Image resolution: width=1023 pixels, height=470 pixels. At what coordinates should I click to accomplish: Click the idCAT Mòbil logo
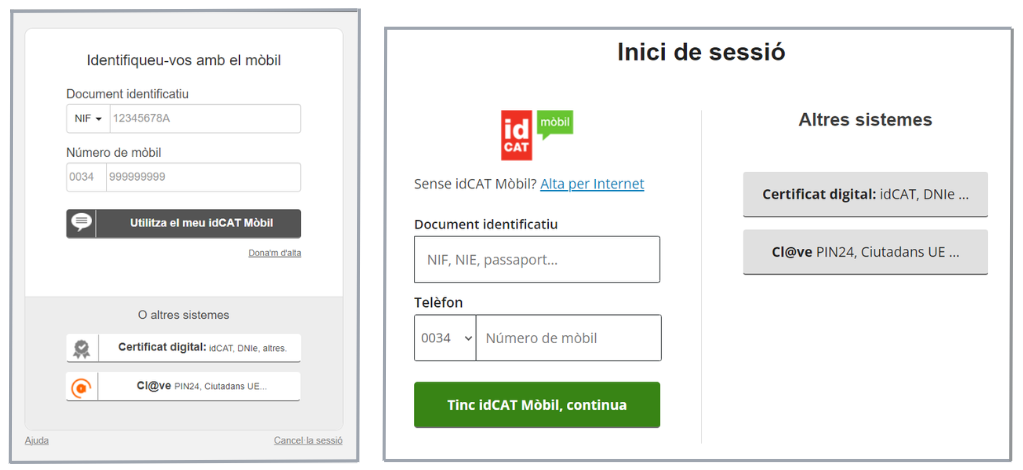(537, 135)
